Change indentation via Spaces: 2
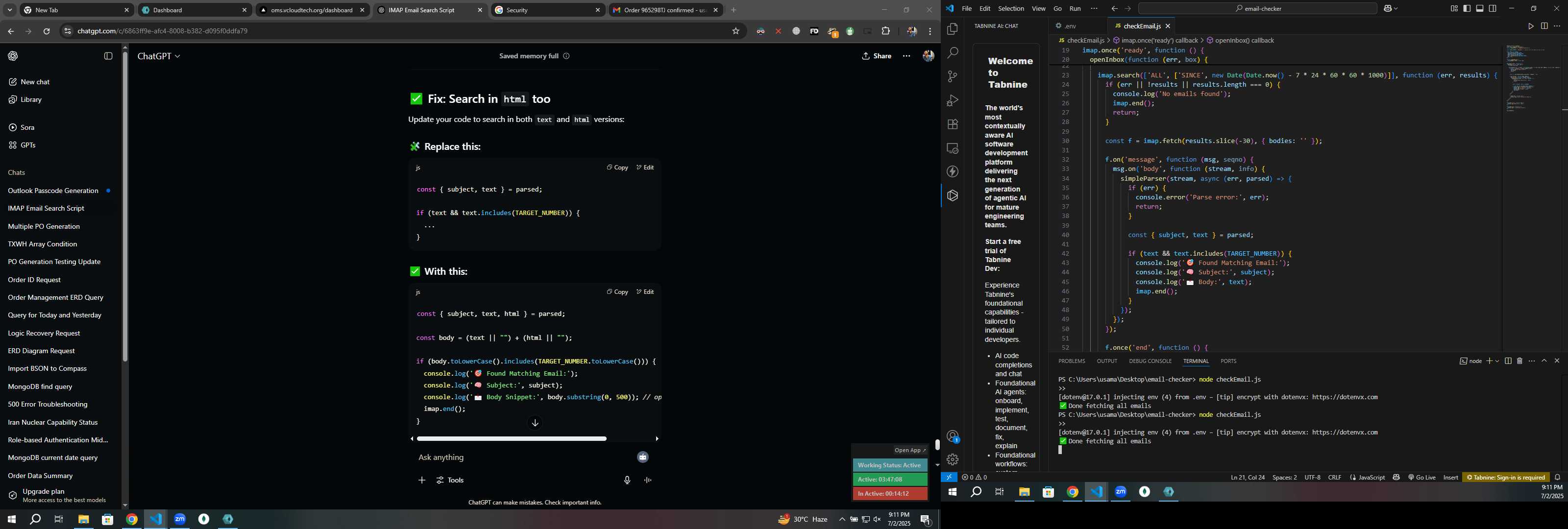Image resolution: width=1568 pixels, height=529 pixels. [1284, 477]
